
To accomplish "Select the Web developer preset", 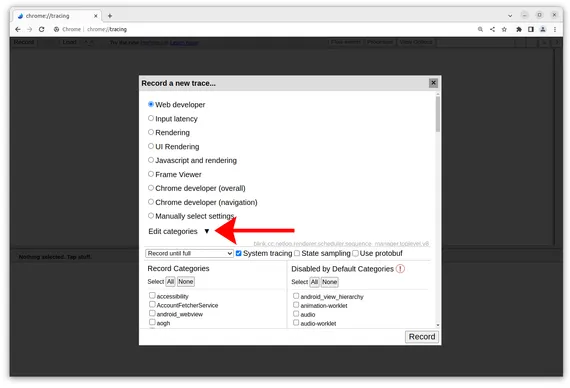I will tap(151, 104).
